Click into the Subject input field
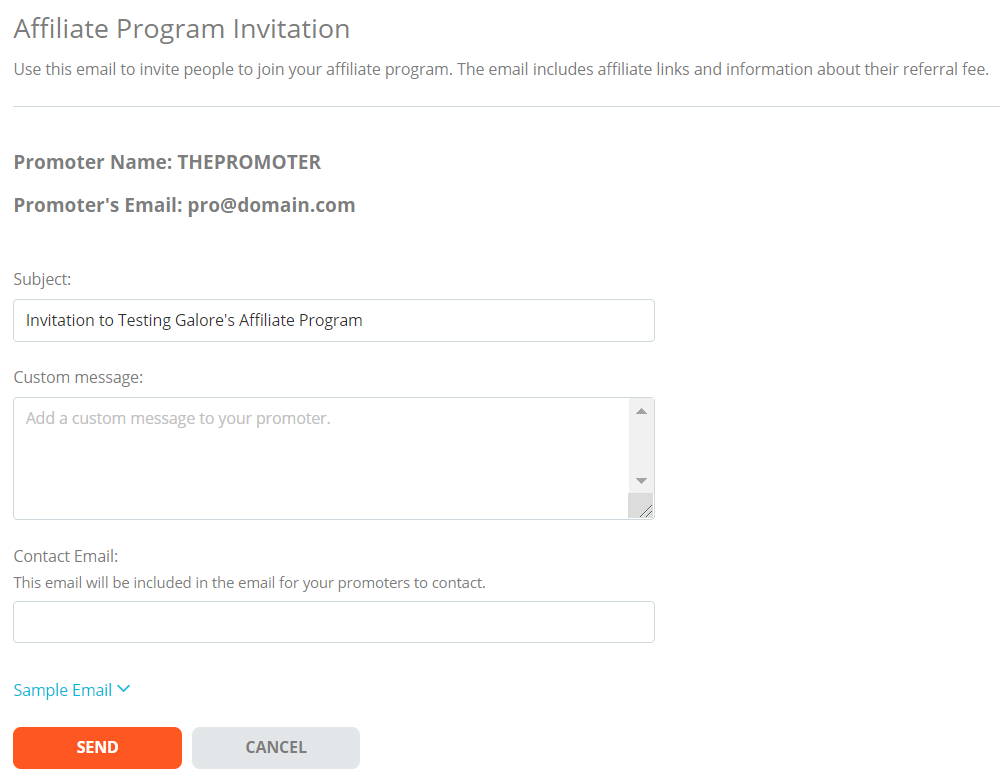 [x=334, y=320]
